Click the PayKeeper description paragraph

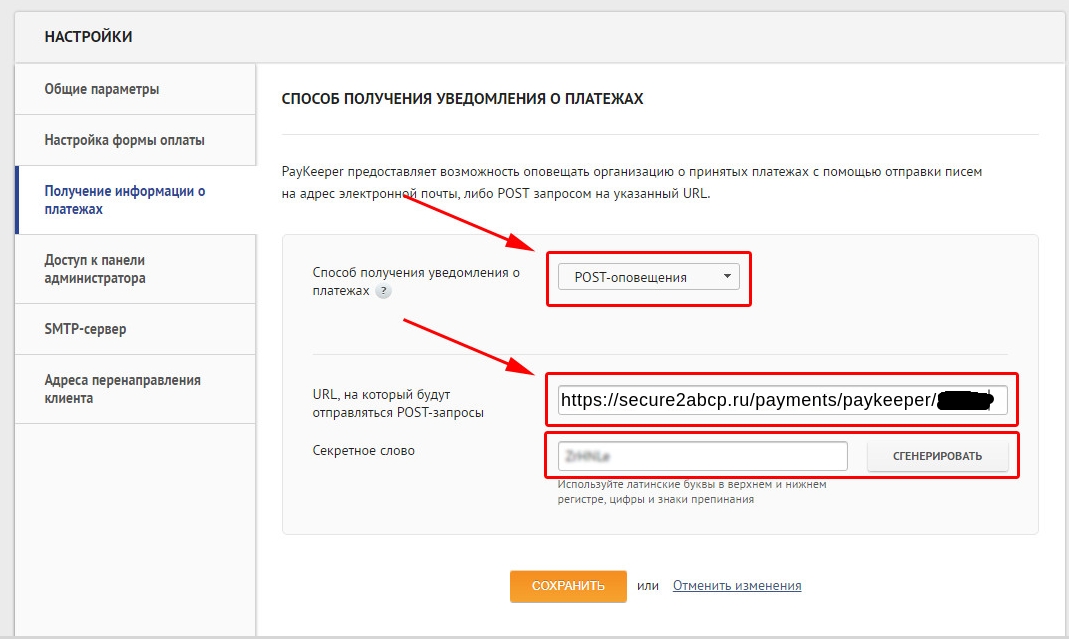pos(631,182)
